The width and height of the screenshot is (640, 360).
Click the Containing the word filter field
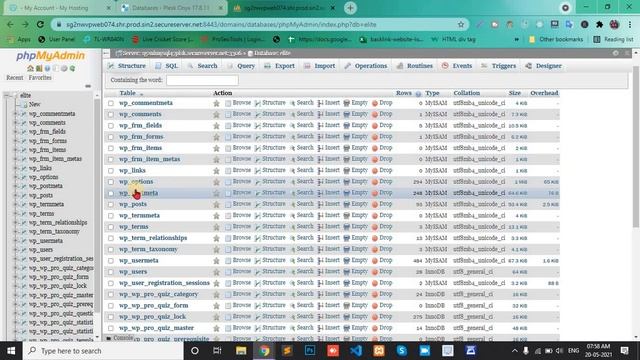[202, 80]
